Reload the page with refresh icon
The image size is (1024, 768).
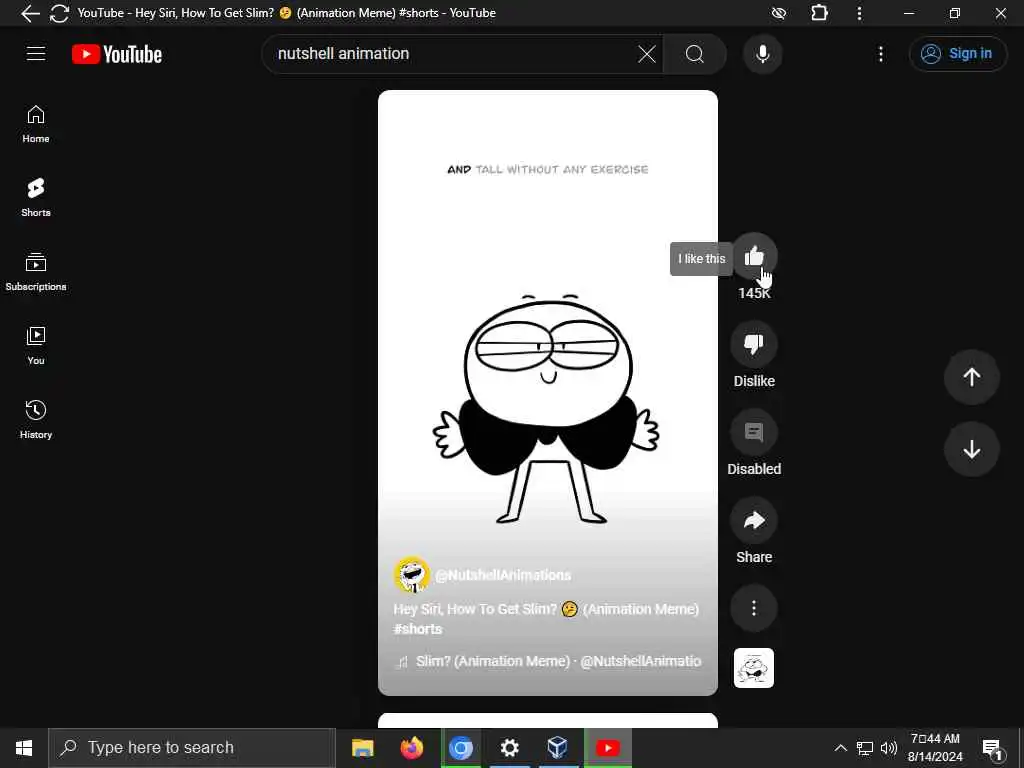click(59, 13)
